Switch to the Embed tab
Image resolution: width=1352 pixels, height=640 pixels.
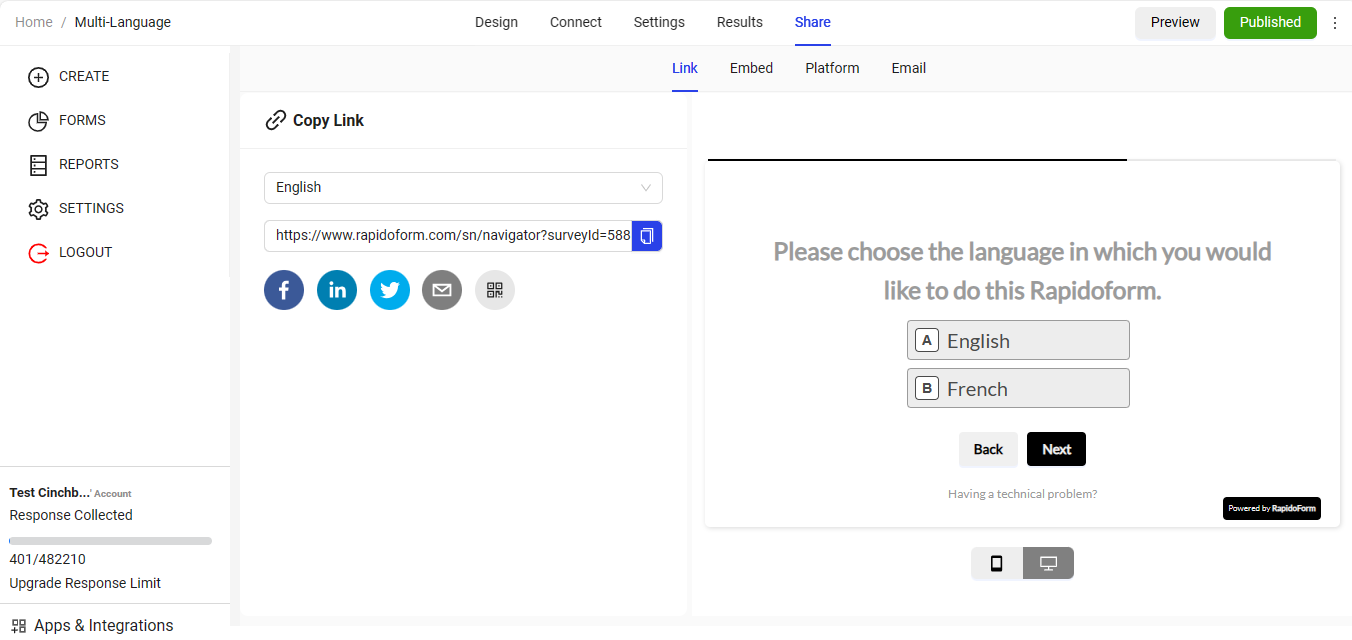click(751, 68)
